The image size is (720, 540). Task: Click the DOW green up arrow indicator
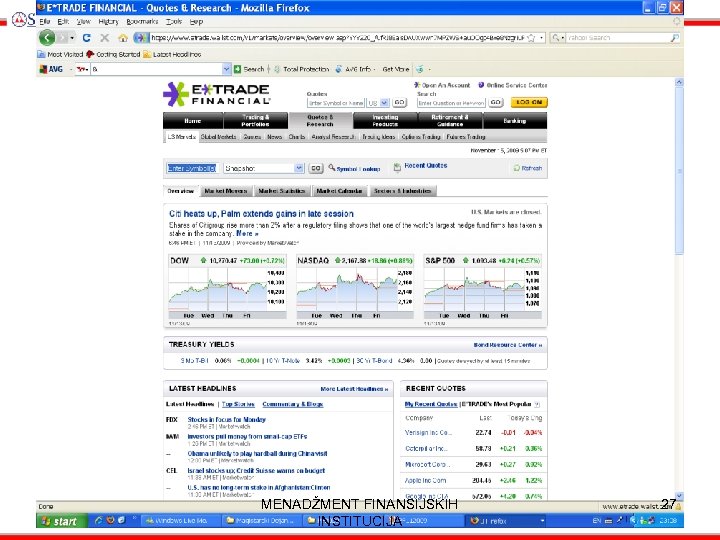(203, 260)
